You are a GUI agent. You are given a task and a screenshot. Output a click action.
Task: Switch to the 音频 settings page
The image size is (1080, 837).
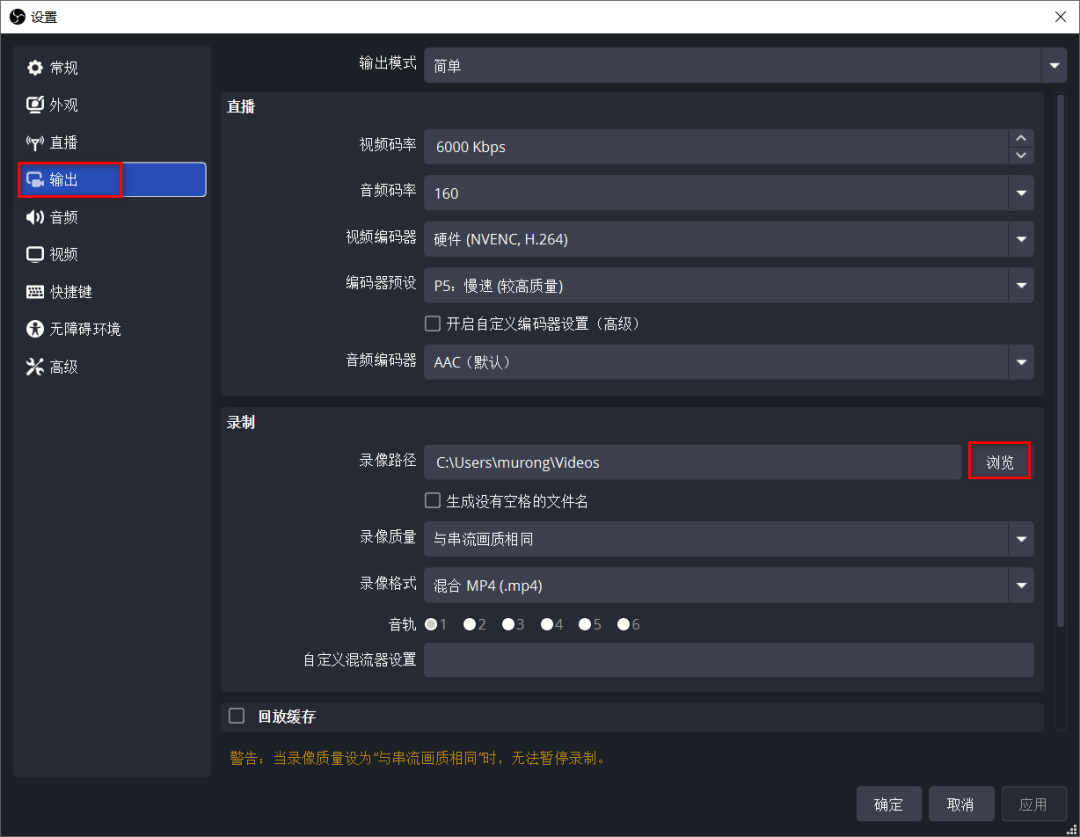pos(62,217)
